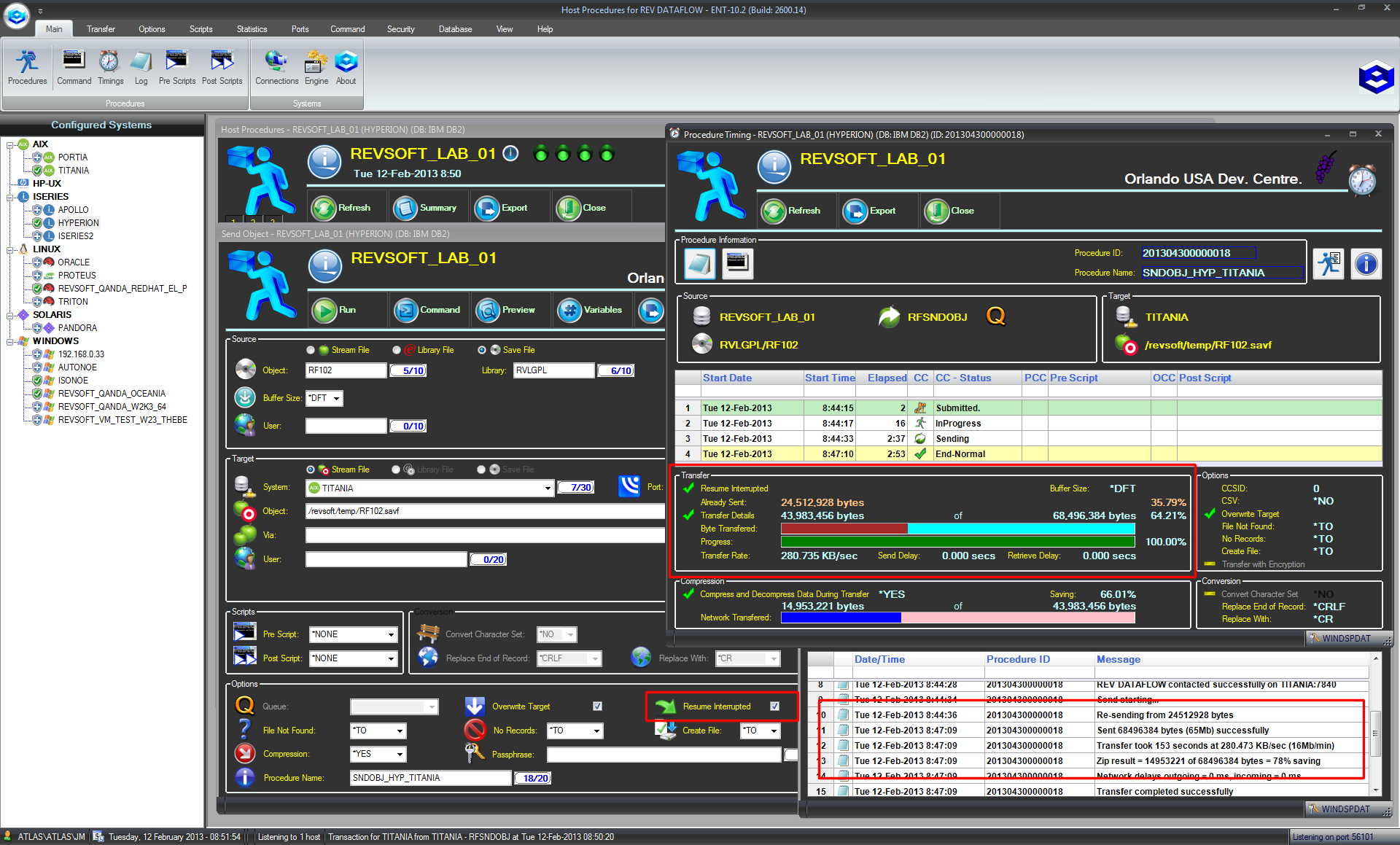Click the Byte Transferred progress bar
Viewport: 1400px width, 845px height.
pos(957,529)
